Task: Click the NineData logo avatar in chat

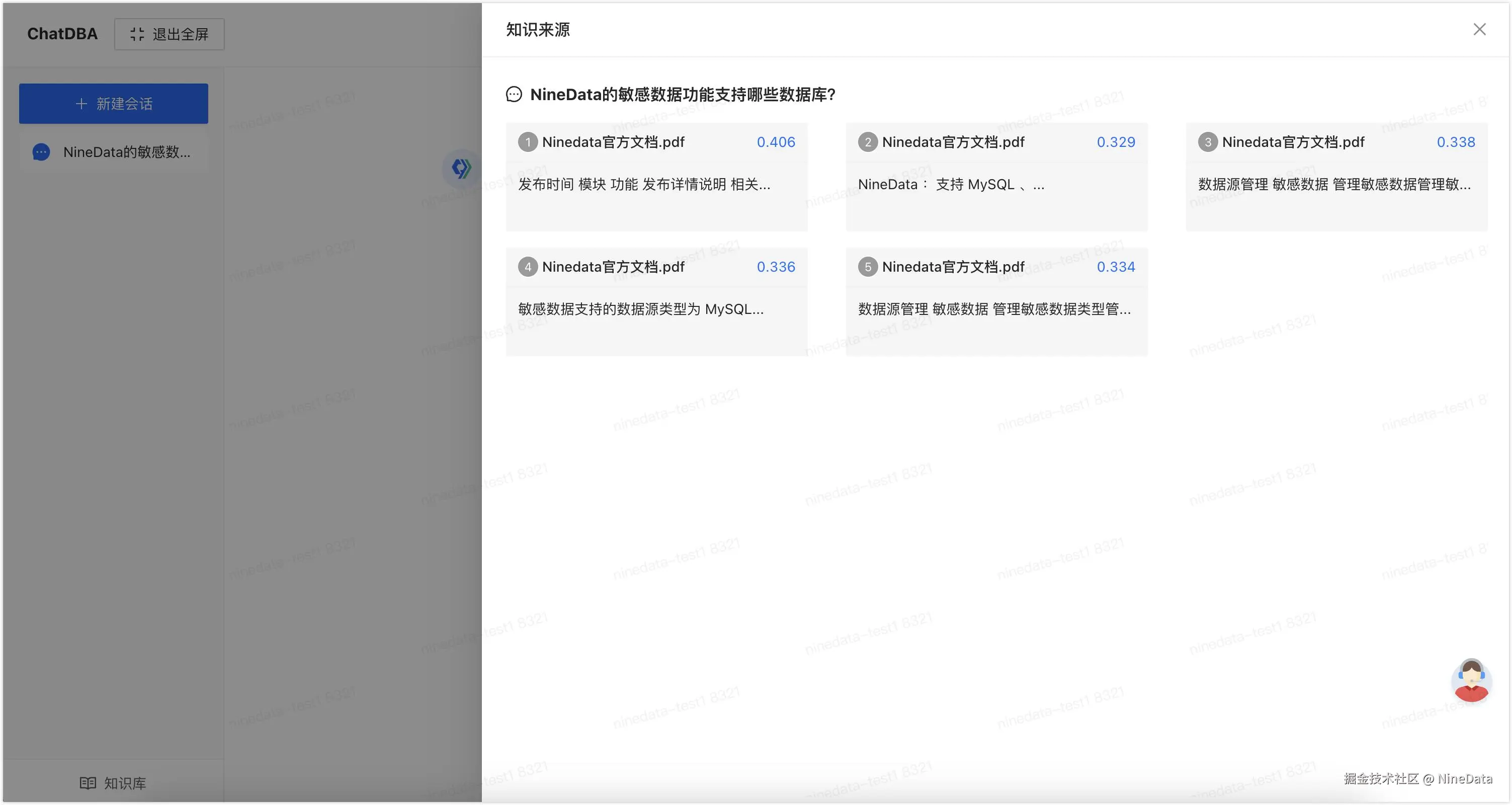Action: pos(461,169)
